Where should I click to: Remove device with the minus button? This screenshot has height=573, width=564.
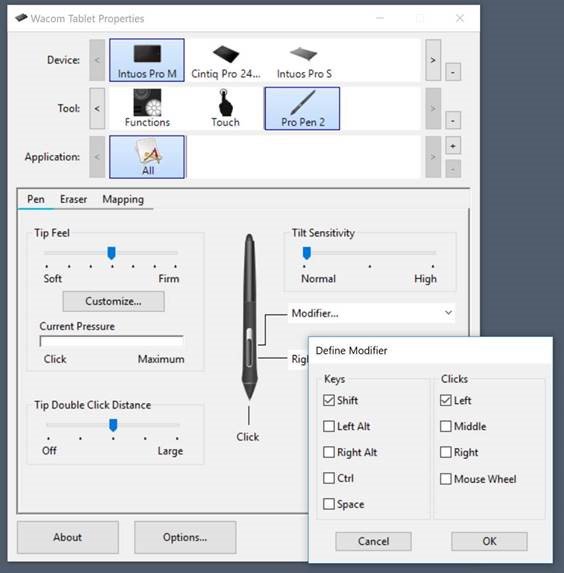coord(453,72)
